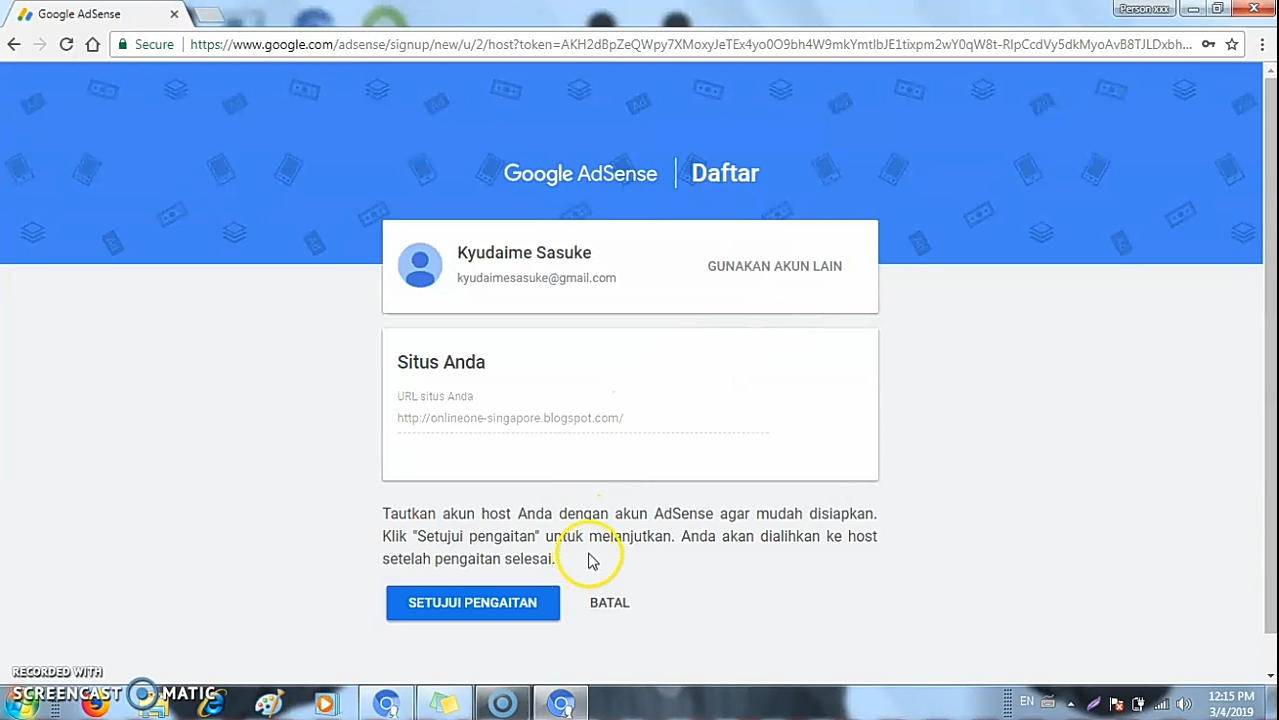Viewport: 1279px width, 720px height.
Task: Click SETUJUI PENGAITAN button
Action: (x=473, y=603)
